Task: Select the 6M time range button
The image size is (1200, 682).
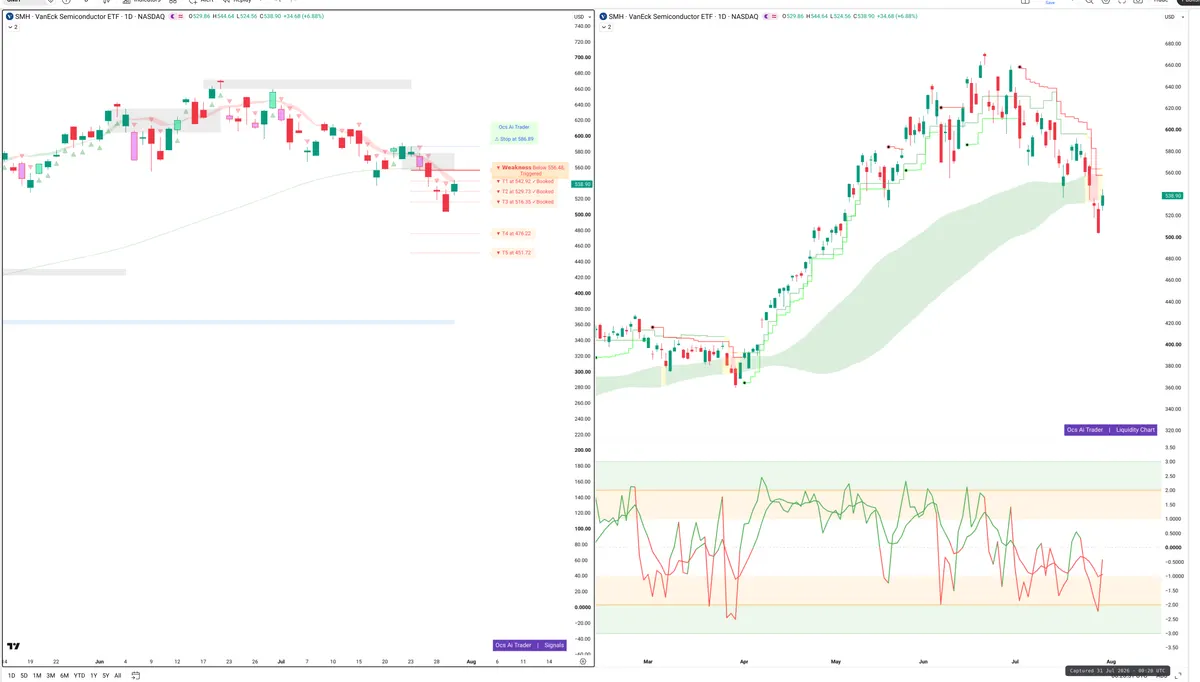Action: tap(64, 676)
